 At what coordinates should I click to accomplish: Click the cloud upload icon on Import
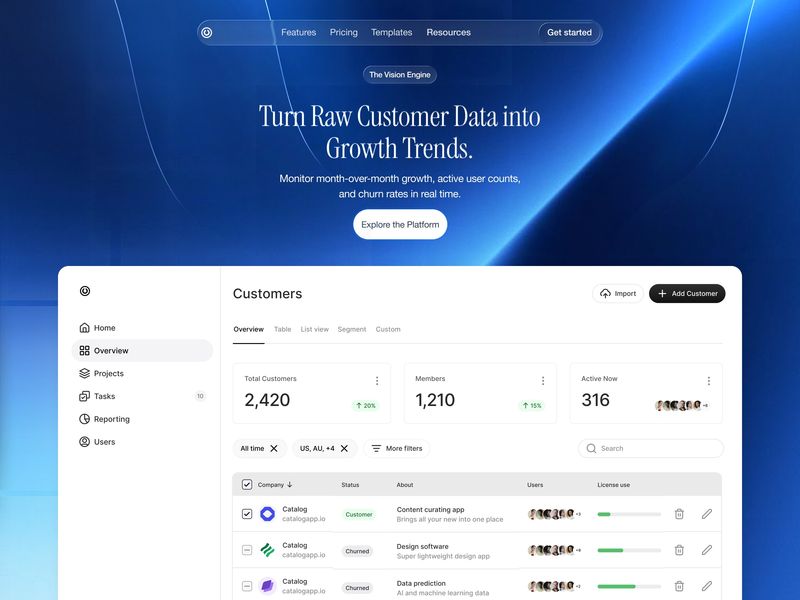click(605, 293)
